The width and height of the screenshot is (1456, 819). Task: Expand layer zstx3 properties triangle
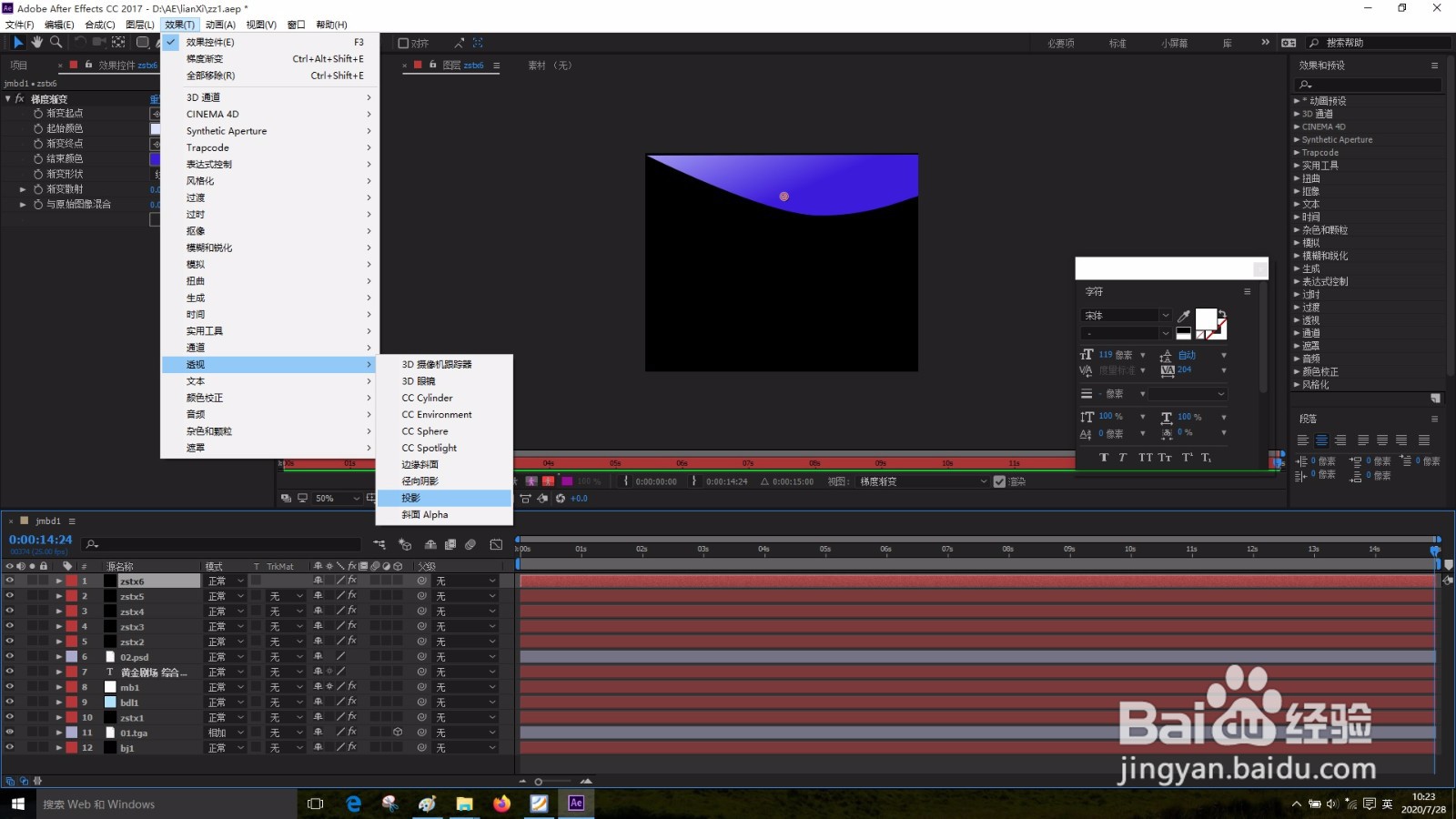coord(59,626)
